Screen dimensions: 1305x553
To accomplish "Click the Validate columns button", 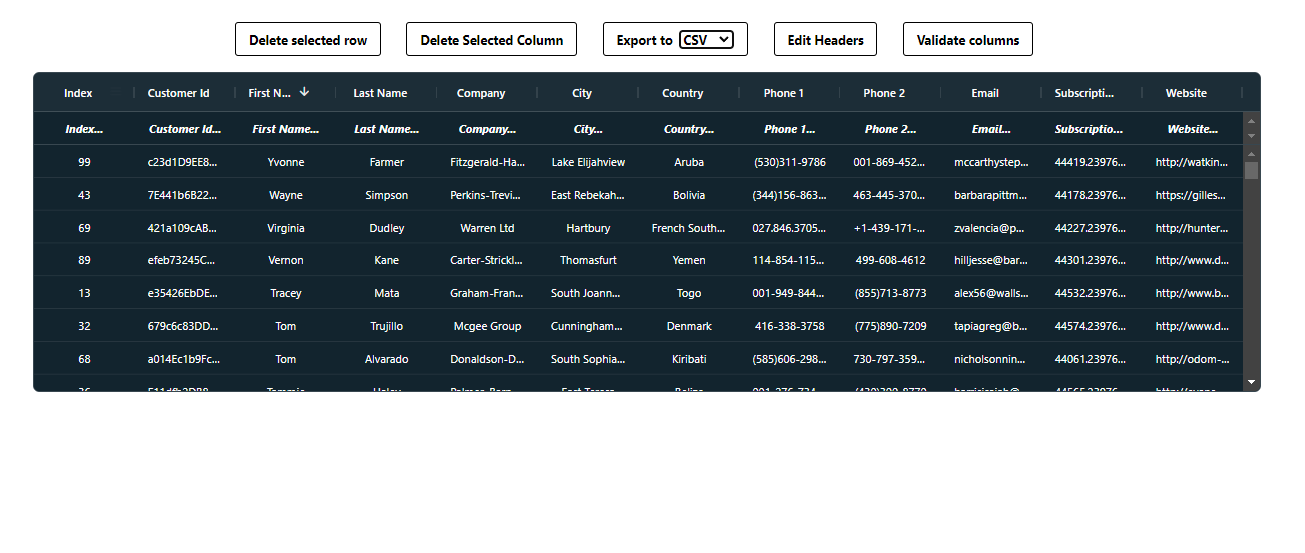I will click(967, 40).
